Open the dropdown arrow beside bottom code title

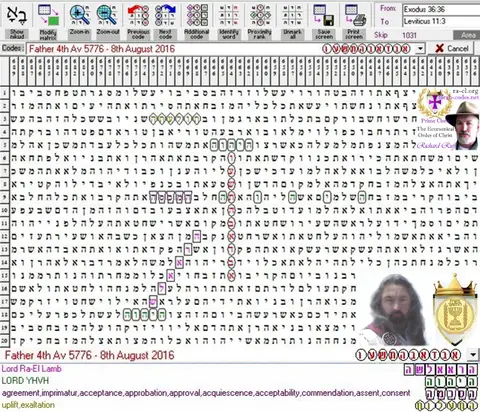[473, 355]
